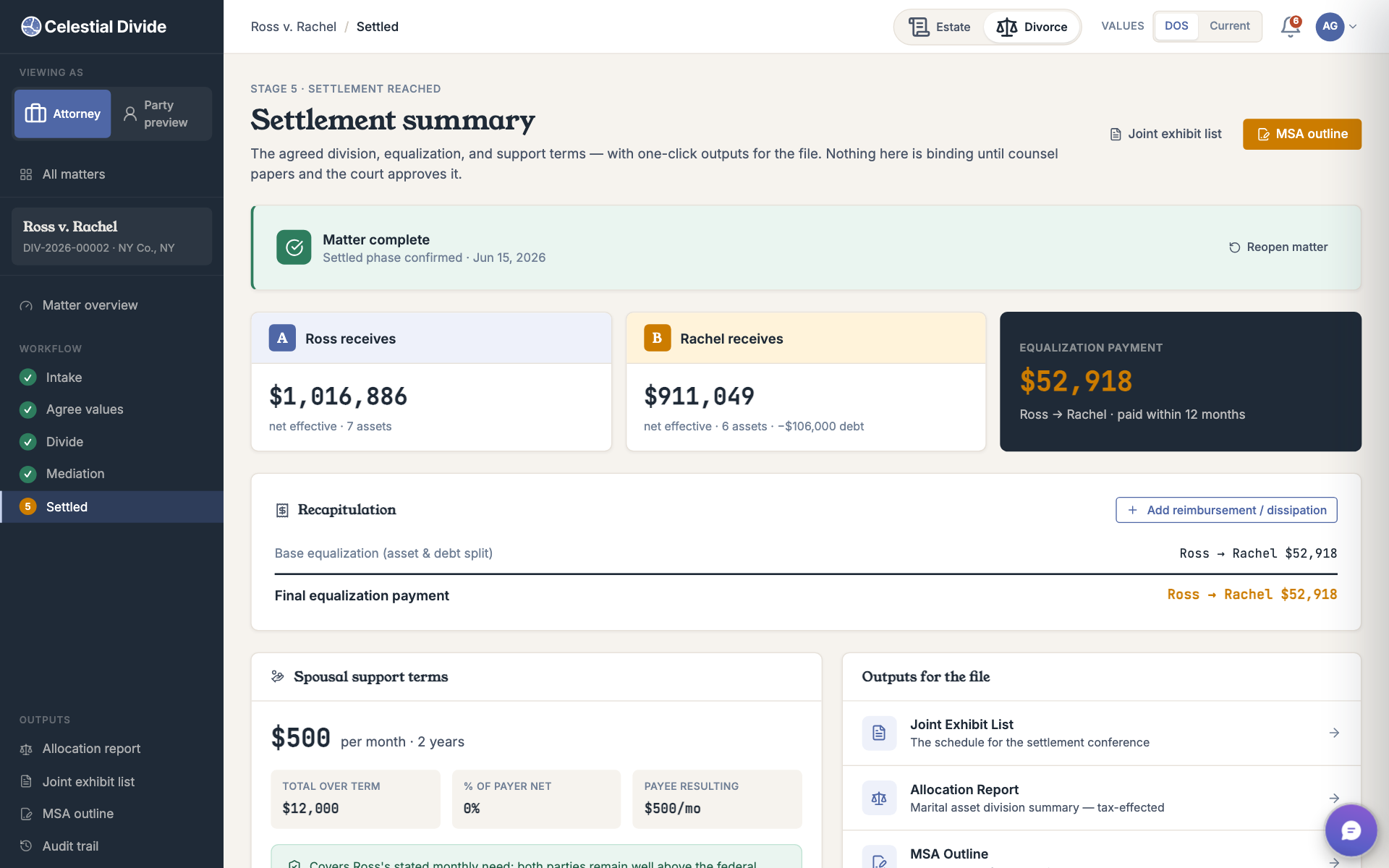Click the Allocation Report scales icon
The height and width of the screenshot is (868, 1389).
(x=879, y=798)
